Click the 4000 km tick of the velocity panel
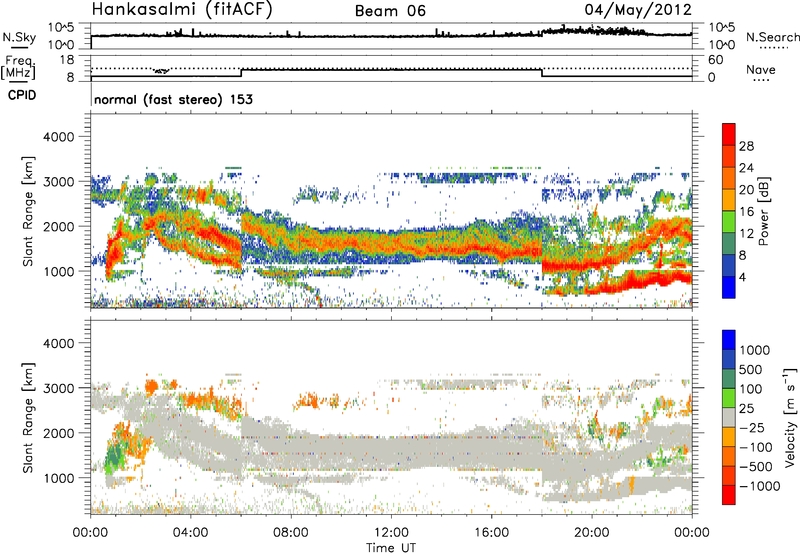 click(x=58, y=343)
